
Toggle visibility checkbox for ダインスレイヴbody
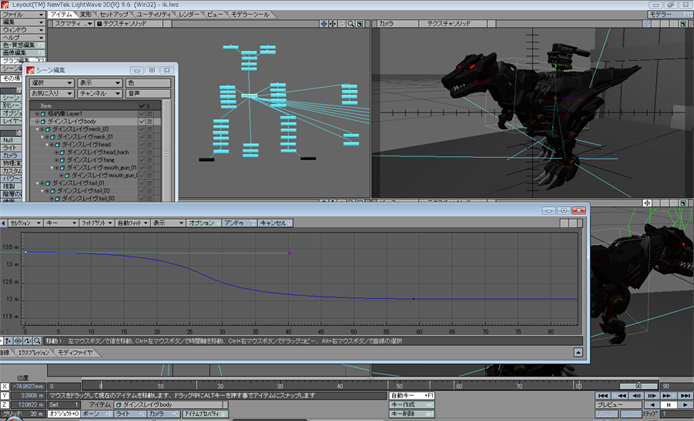pos(142,121)
